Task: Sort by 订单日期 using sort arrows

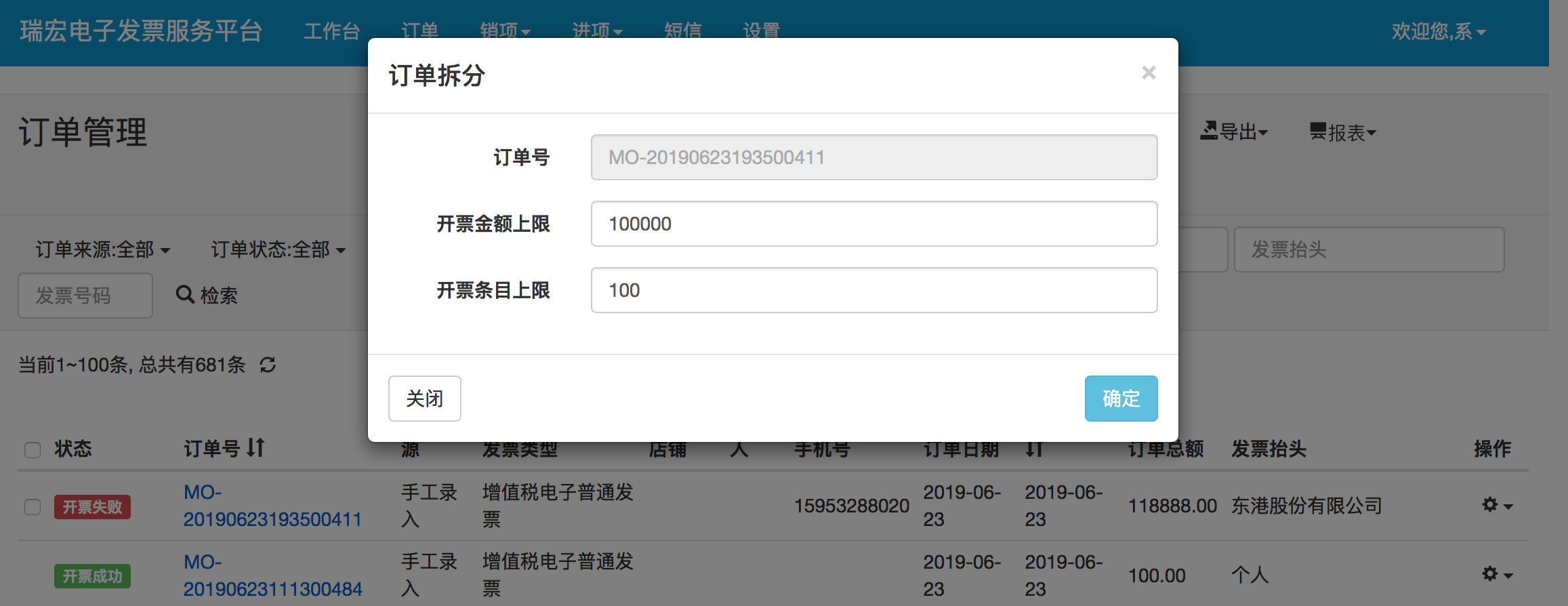Action: pos(1033,449)
